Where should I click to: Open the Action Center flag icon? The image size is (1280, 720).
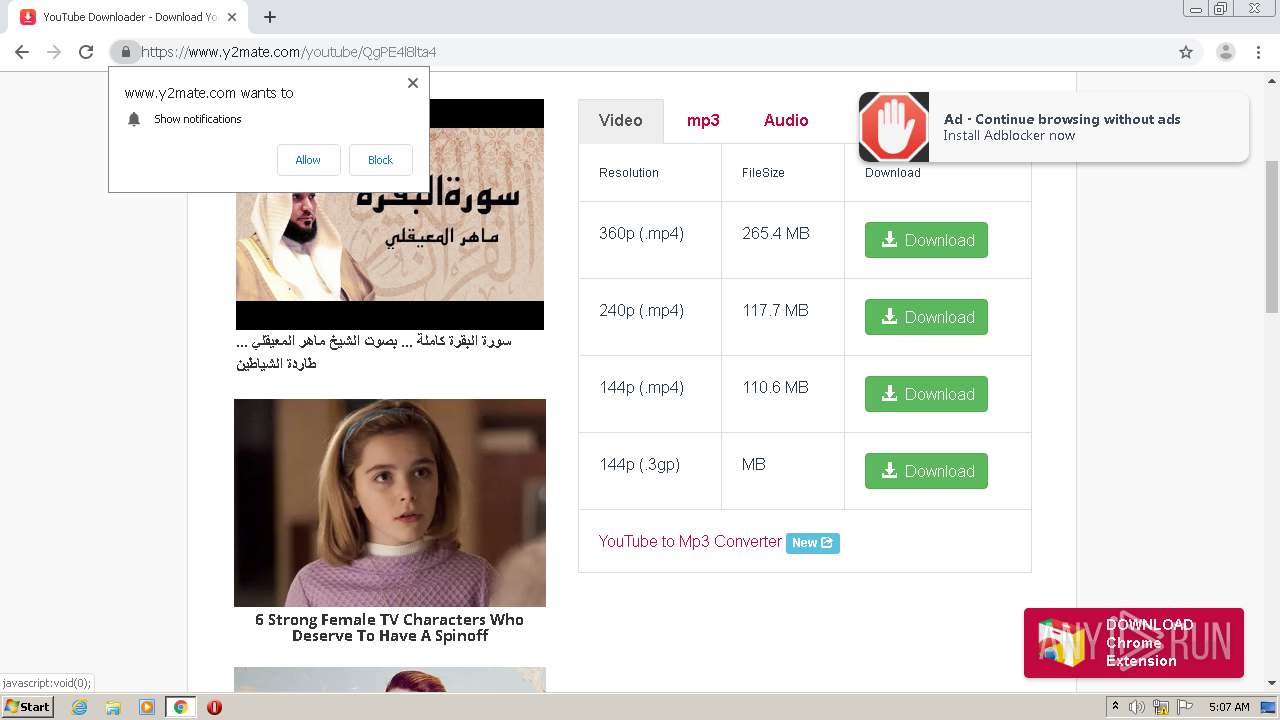(1184, 707)
